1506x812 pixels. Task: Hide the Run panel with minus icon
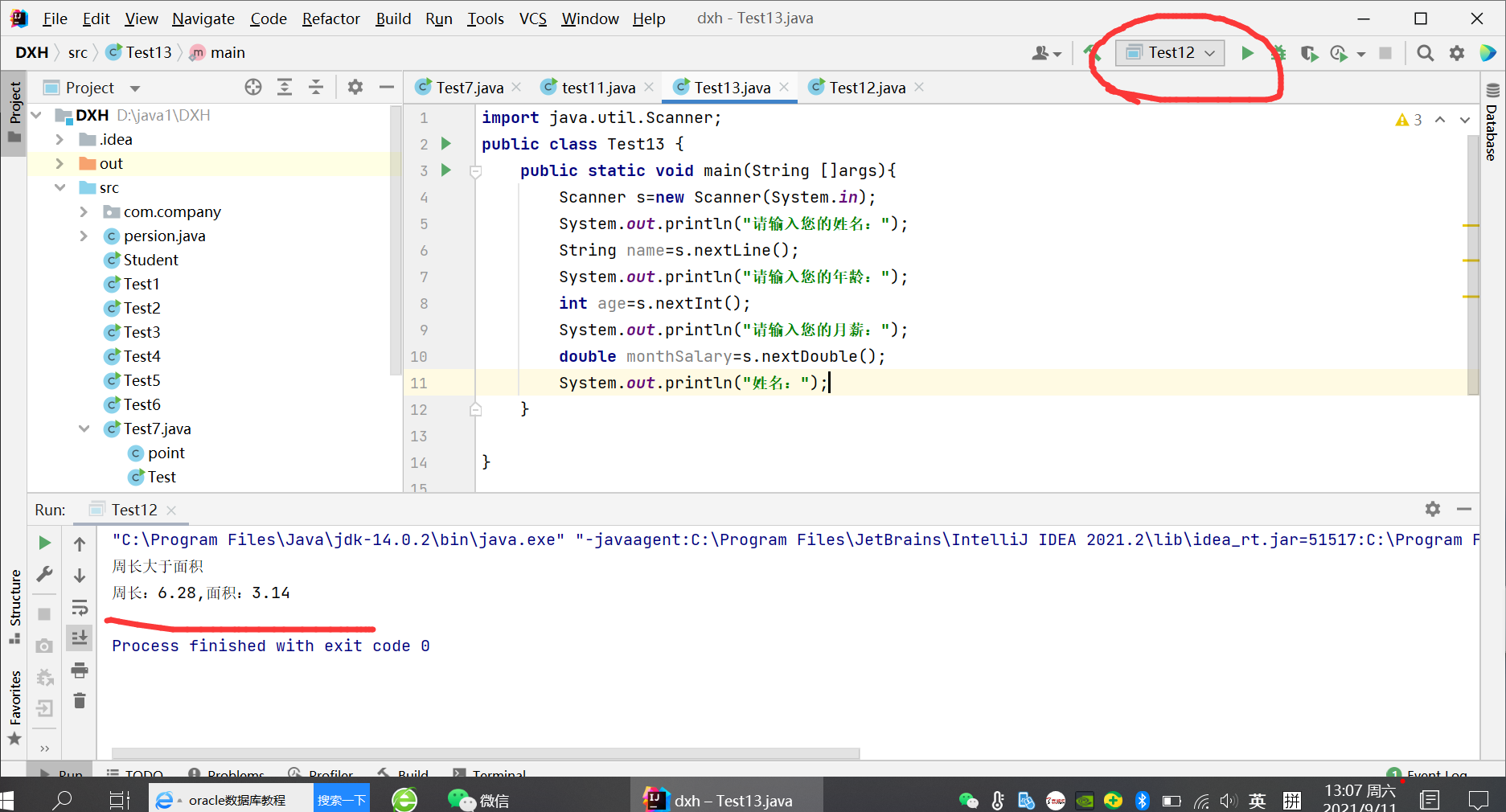[x=1464, y=509]
